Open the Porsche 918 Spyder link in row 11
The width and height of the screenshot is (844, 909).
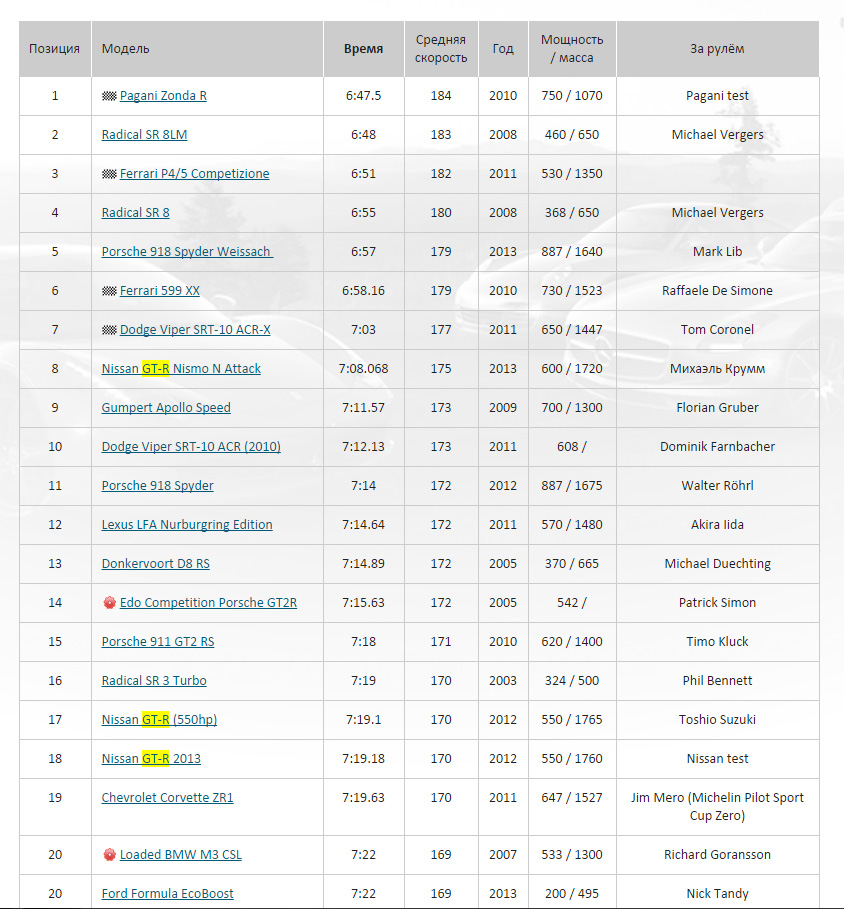(x=157, y=485)
